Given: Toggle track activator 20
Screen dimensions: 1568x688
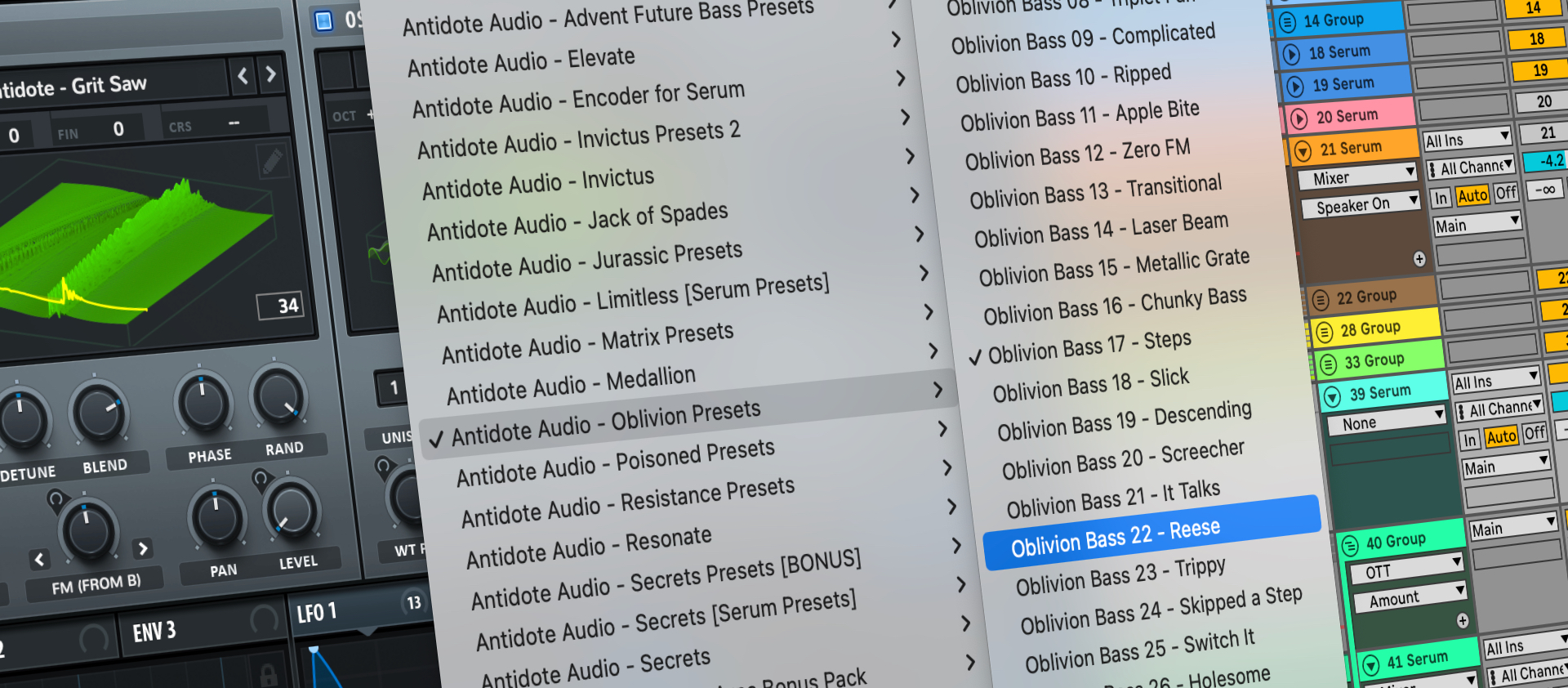Looking at the screenshot, I should tap(1543, 101).
